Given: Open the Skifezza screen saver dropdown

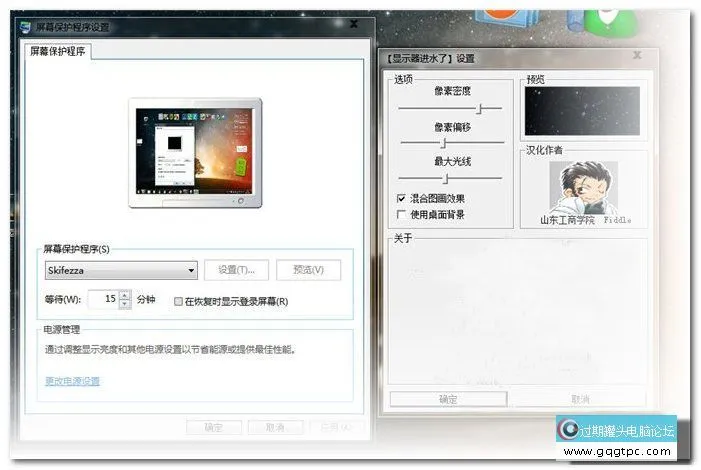Looking at the screenshot, I should (191, 270).
